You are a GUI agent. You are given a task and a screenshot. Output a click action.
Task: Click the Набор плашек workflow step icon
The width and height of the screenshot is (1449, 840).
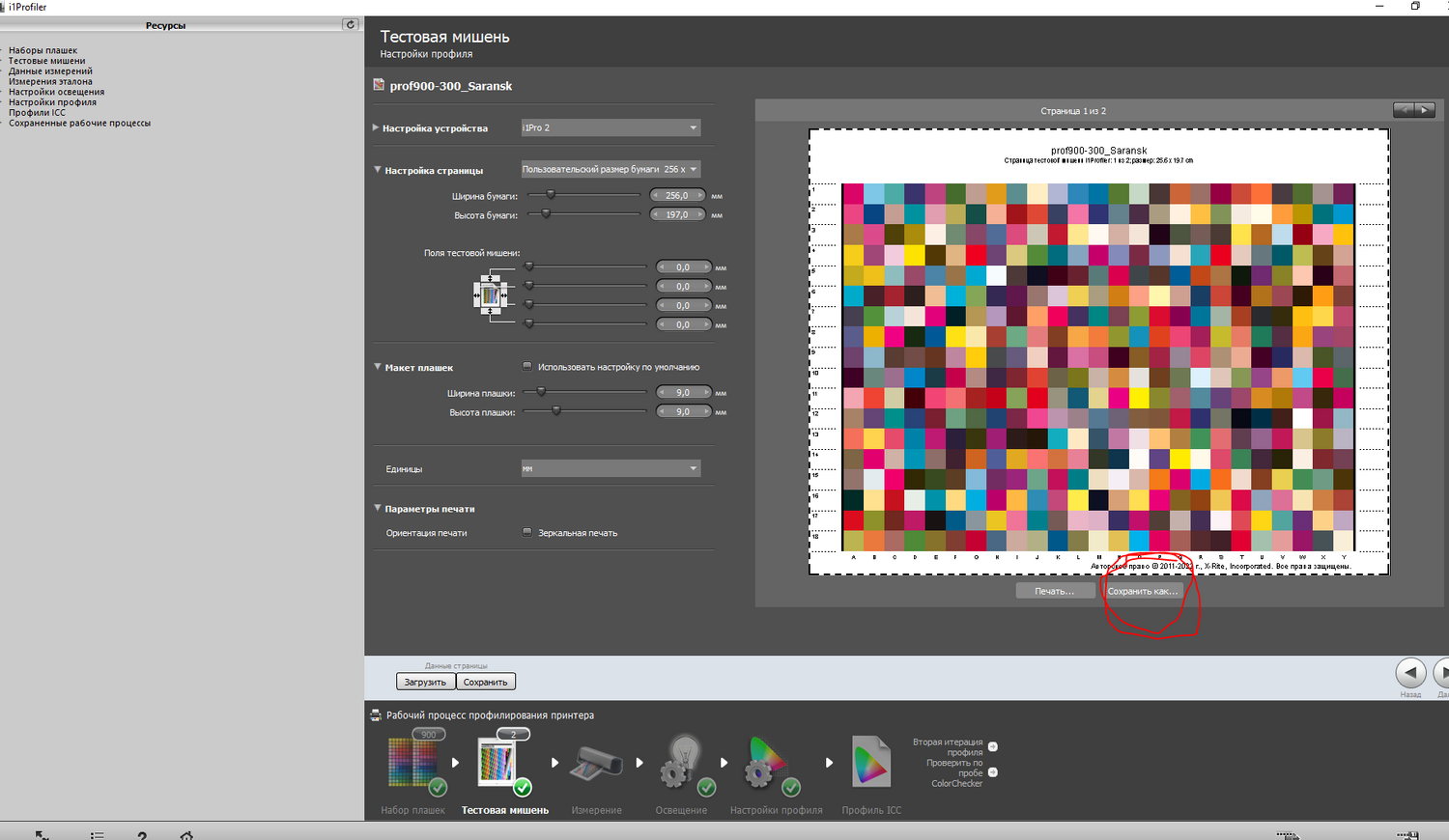tap(413, 763)
